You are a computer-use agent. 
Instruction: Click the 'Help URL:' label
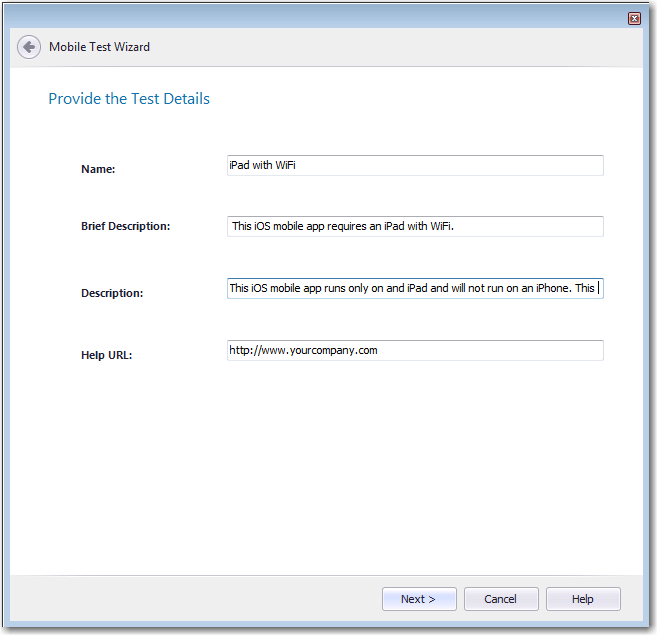click(106, 355)
